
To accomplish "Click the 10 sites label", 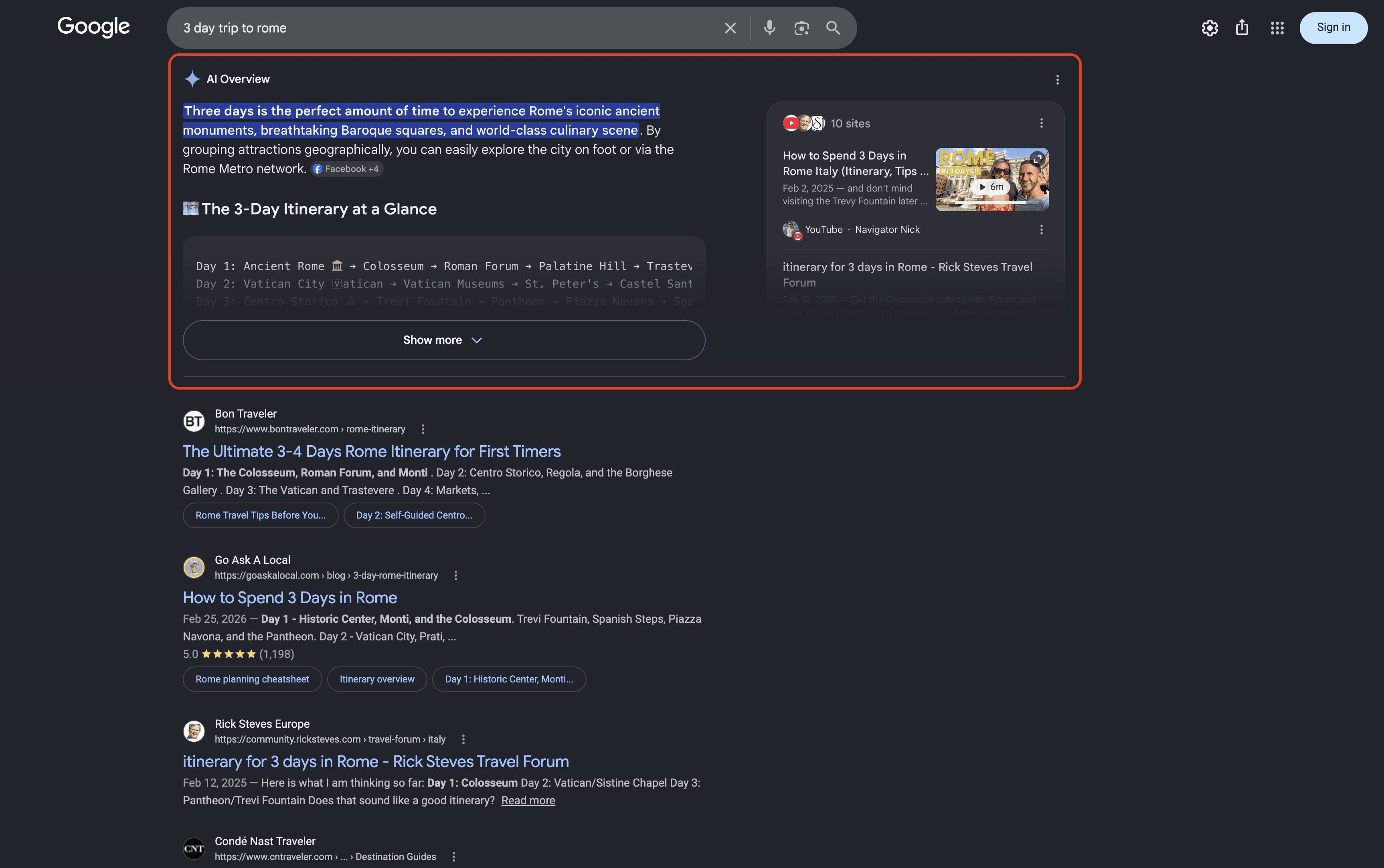I will [x=850, y=123].
